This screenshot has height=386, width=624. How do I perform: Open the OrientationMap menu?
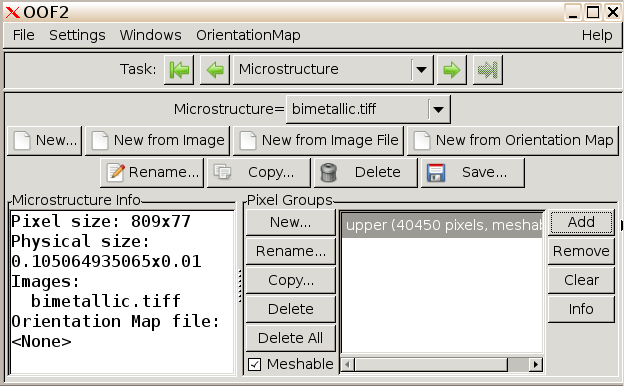248,35
